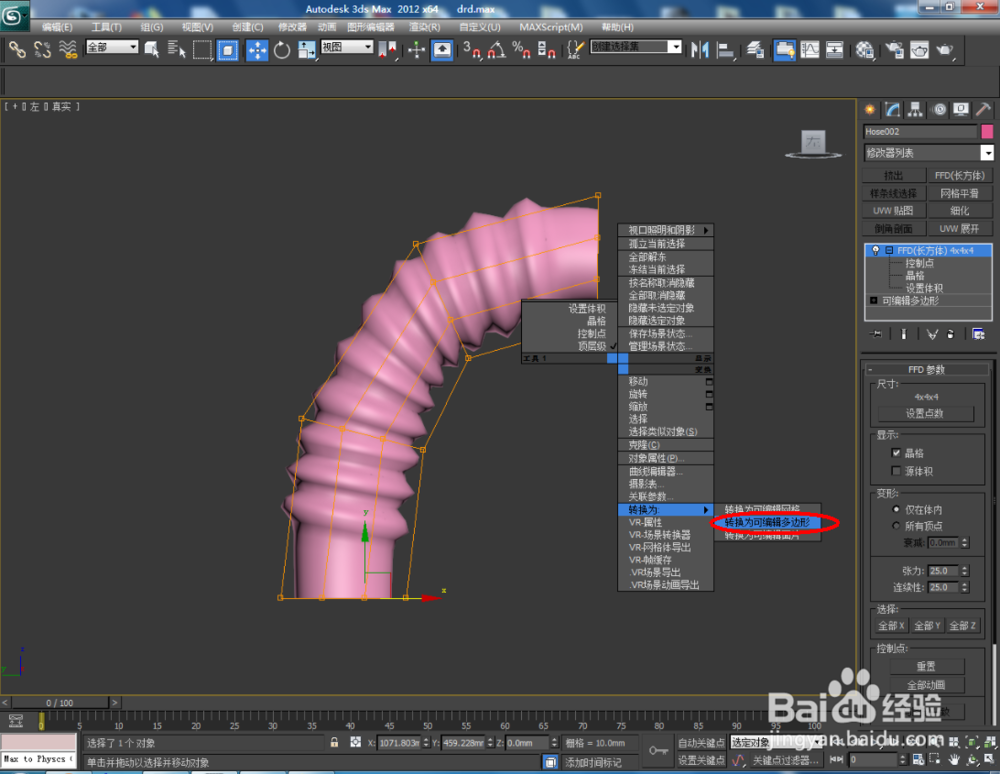Image resolution: width=1000 pixels, height=774 pixels.
Task: Switch to the Motion command panel tab
Action: (939, 110)
